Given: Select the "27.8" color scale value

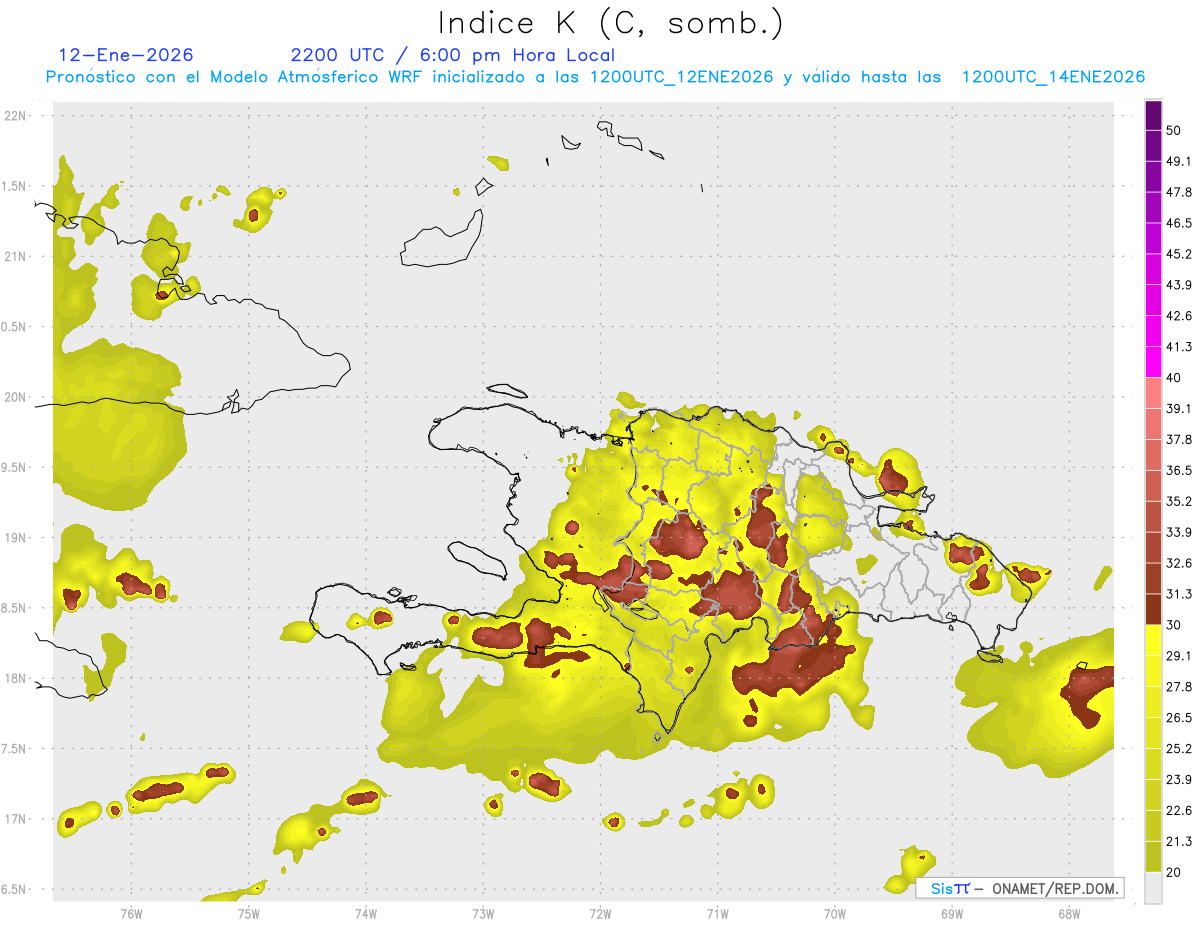Looking at the screenshot, I should 1179,687.
